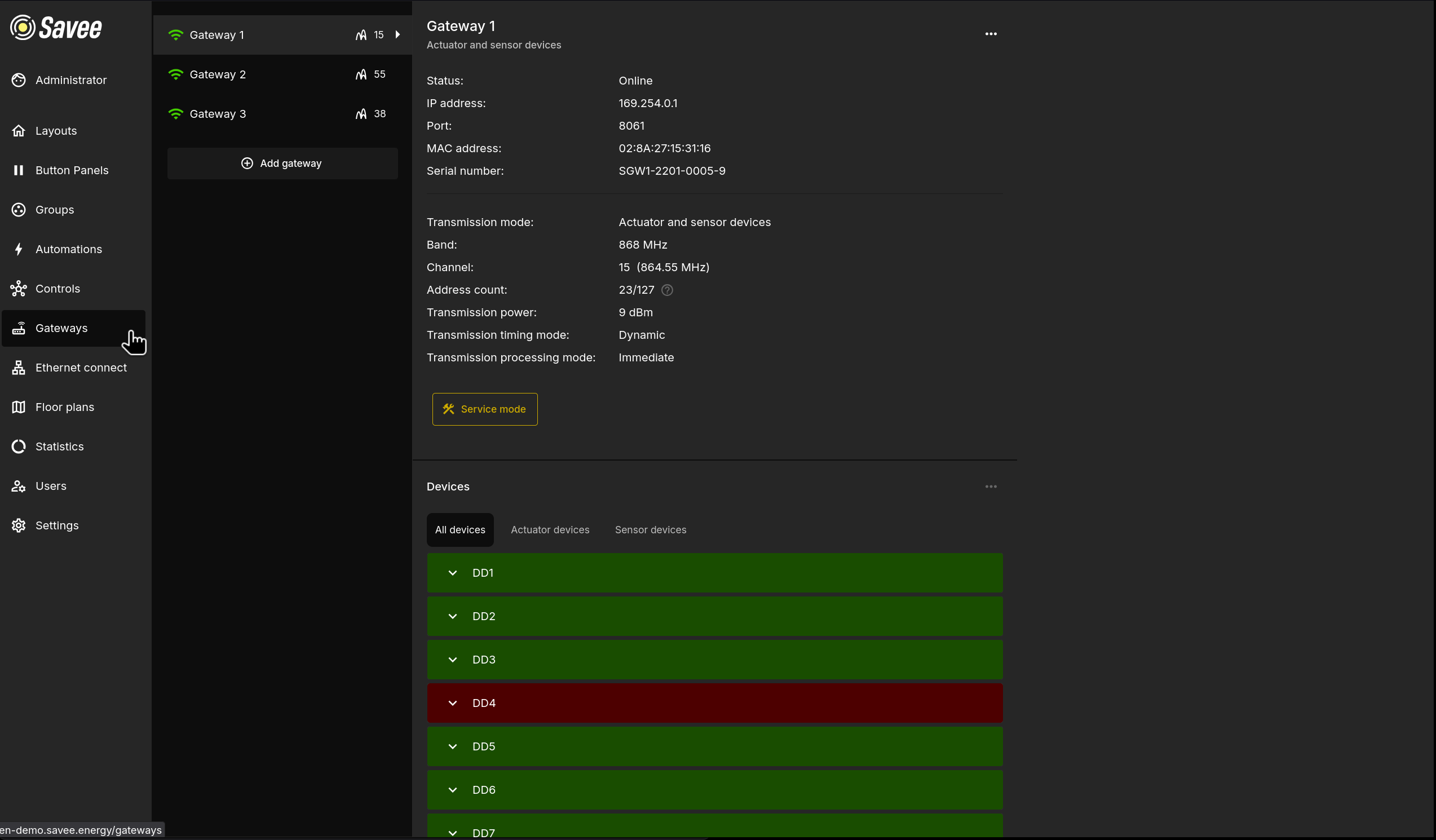Open the Groups section
Image resolution: width=1436 pixels, height=840 pixels.
(x=55, y=209)
